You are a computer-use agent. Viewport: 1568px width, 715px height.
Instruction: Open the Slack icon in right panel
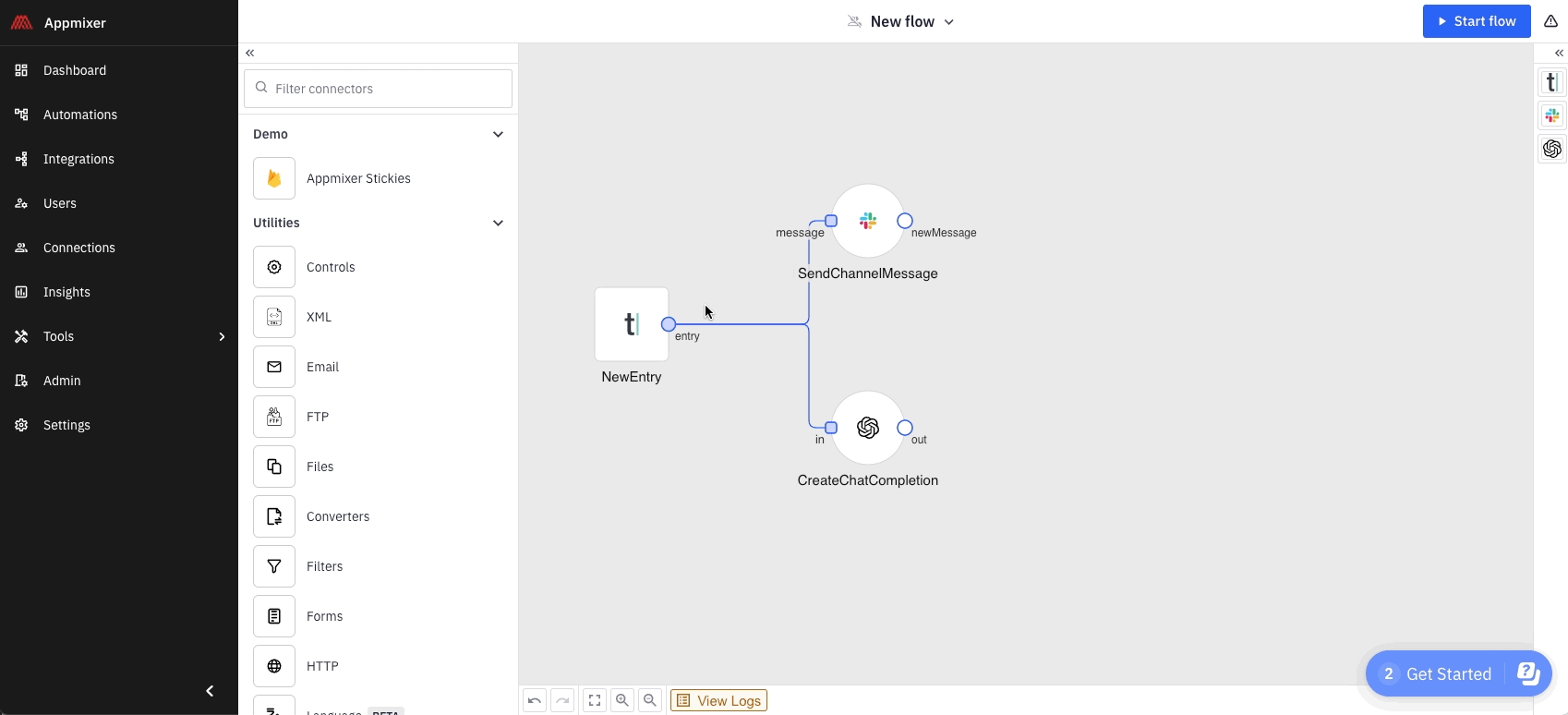click(x=1552, y=115)
